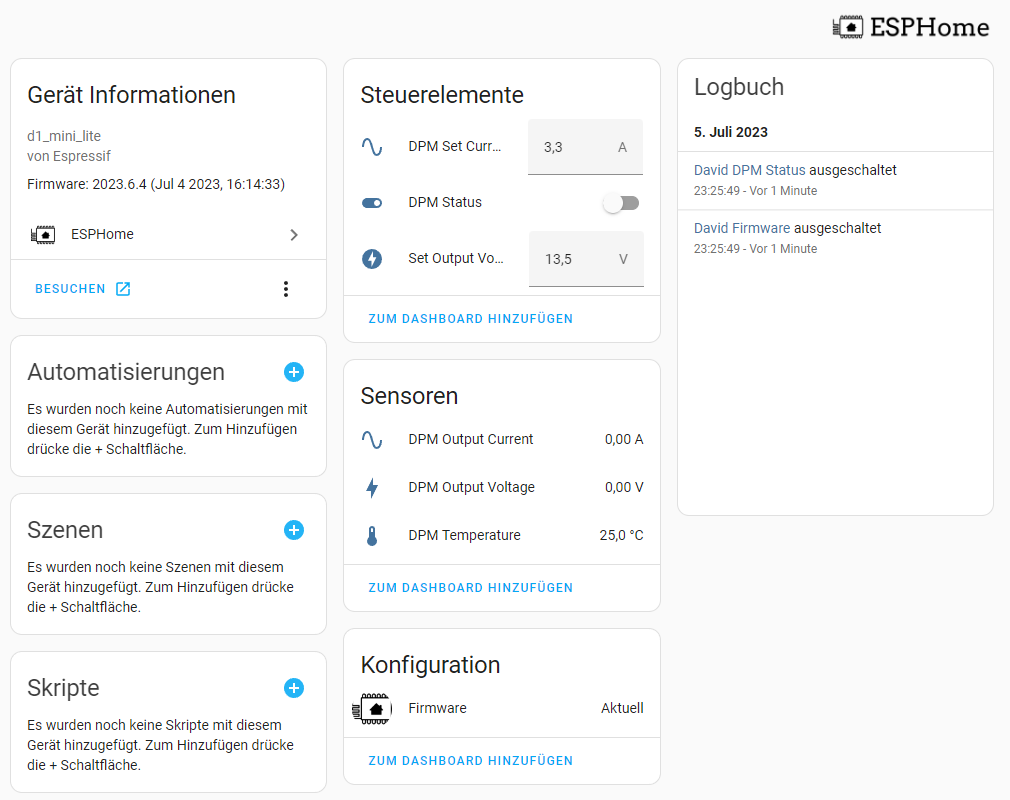Click the 0,00 A current value
Viewport: 1010px width, 800px height.
624,439
